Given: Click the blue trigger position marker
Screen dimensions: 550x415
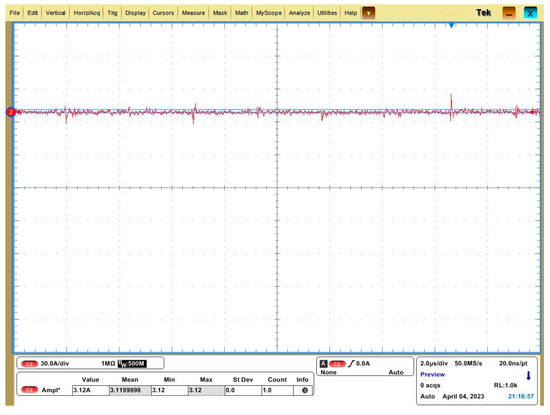Looking at the screenshot, I should coord(451,25).
